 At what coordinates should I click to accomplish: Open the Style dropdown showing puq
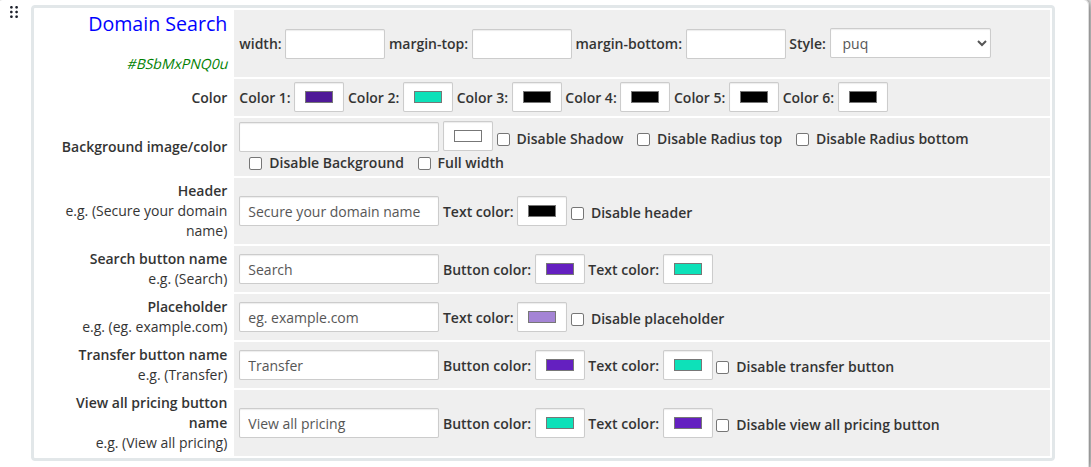point(910,43)
